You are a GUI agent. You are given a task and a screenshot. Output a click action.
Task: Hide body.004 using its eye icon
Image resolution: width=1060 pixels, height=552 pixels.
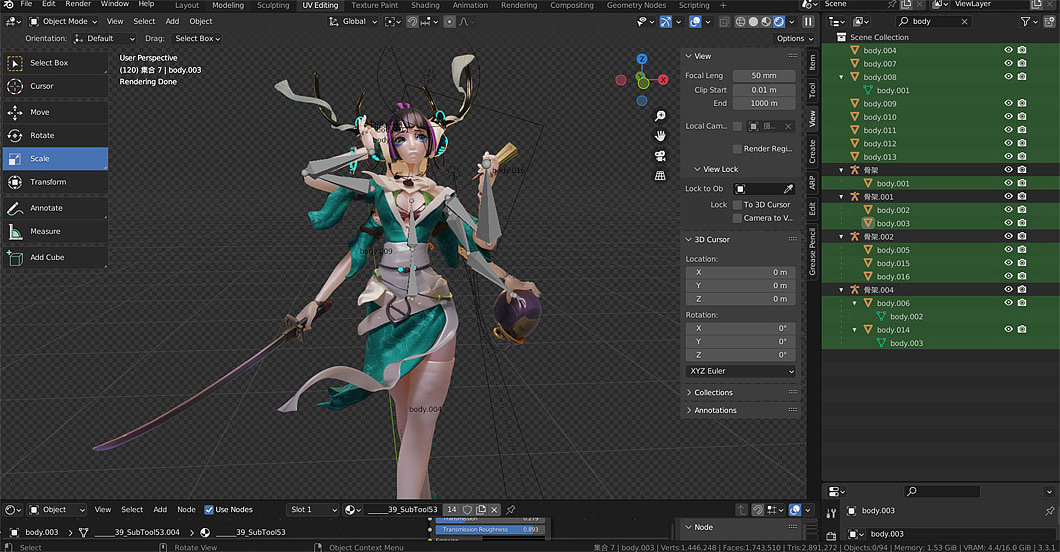(1009, 50)
